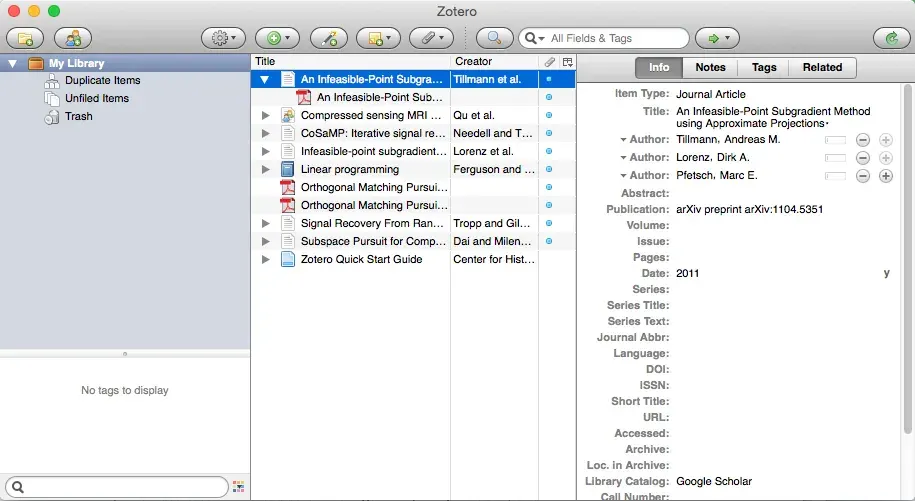Viewport: 915px width, 501px height.
Task: Click Add Item by Identifier wand
Action: 328,38
